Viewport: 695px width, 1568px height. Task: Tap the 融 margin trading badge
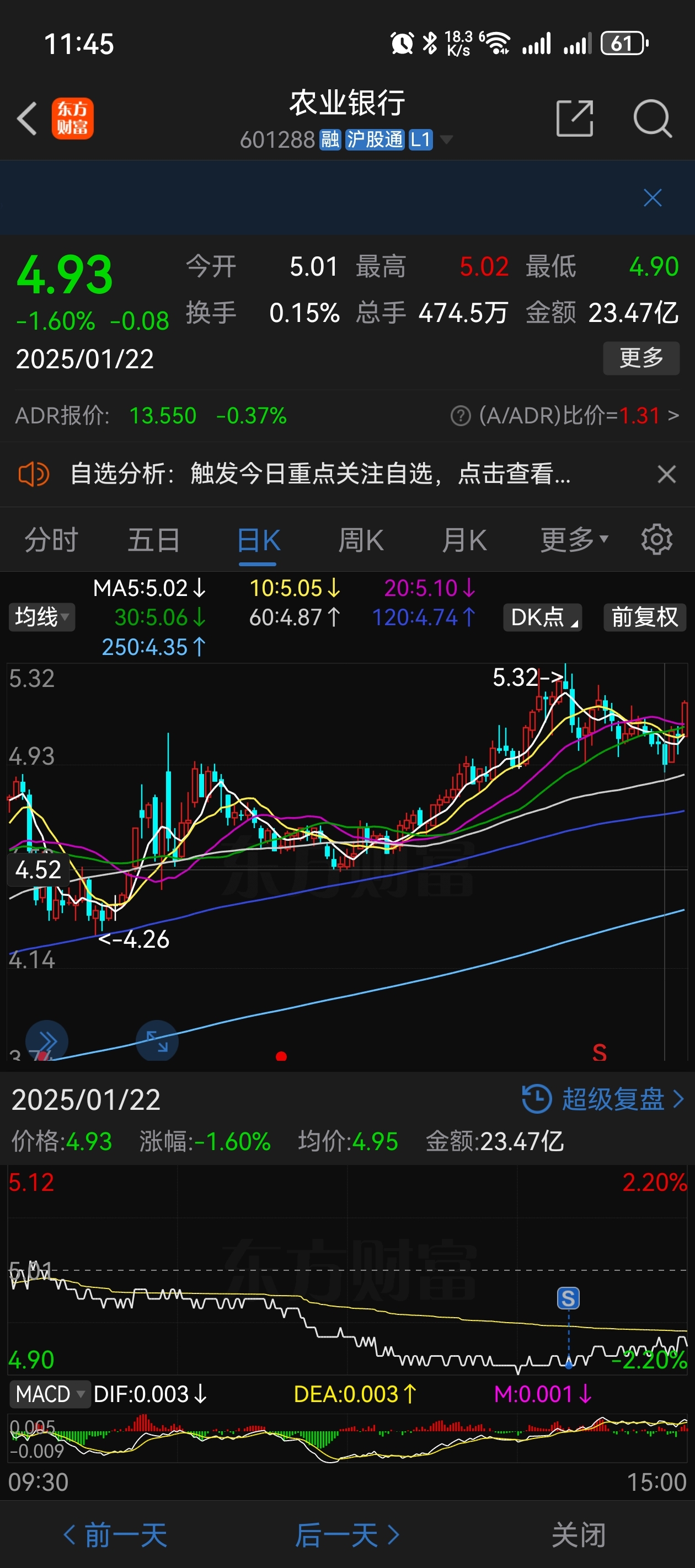[x=329, y=140]
